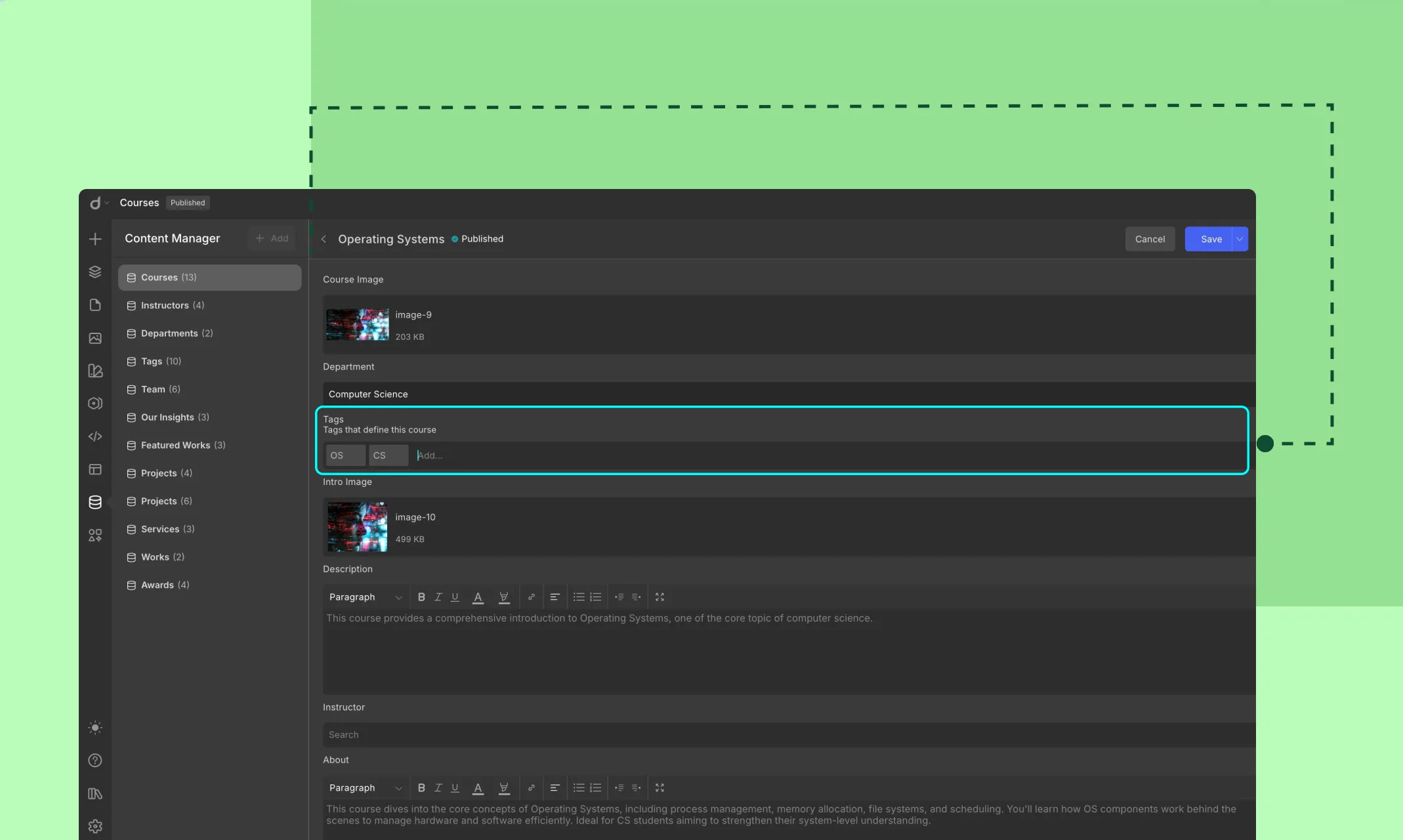Open the Apps and plugins icon
This screenshot has height=840, width=1403.
click(95, 535)
